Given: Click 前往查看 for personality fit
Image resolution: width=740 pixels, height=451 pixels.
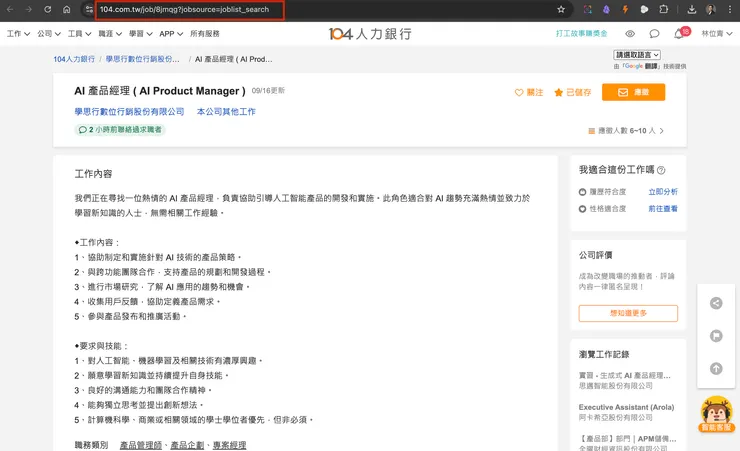Looking at the screenshot, I should [663, 209].
